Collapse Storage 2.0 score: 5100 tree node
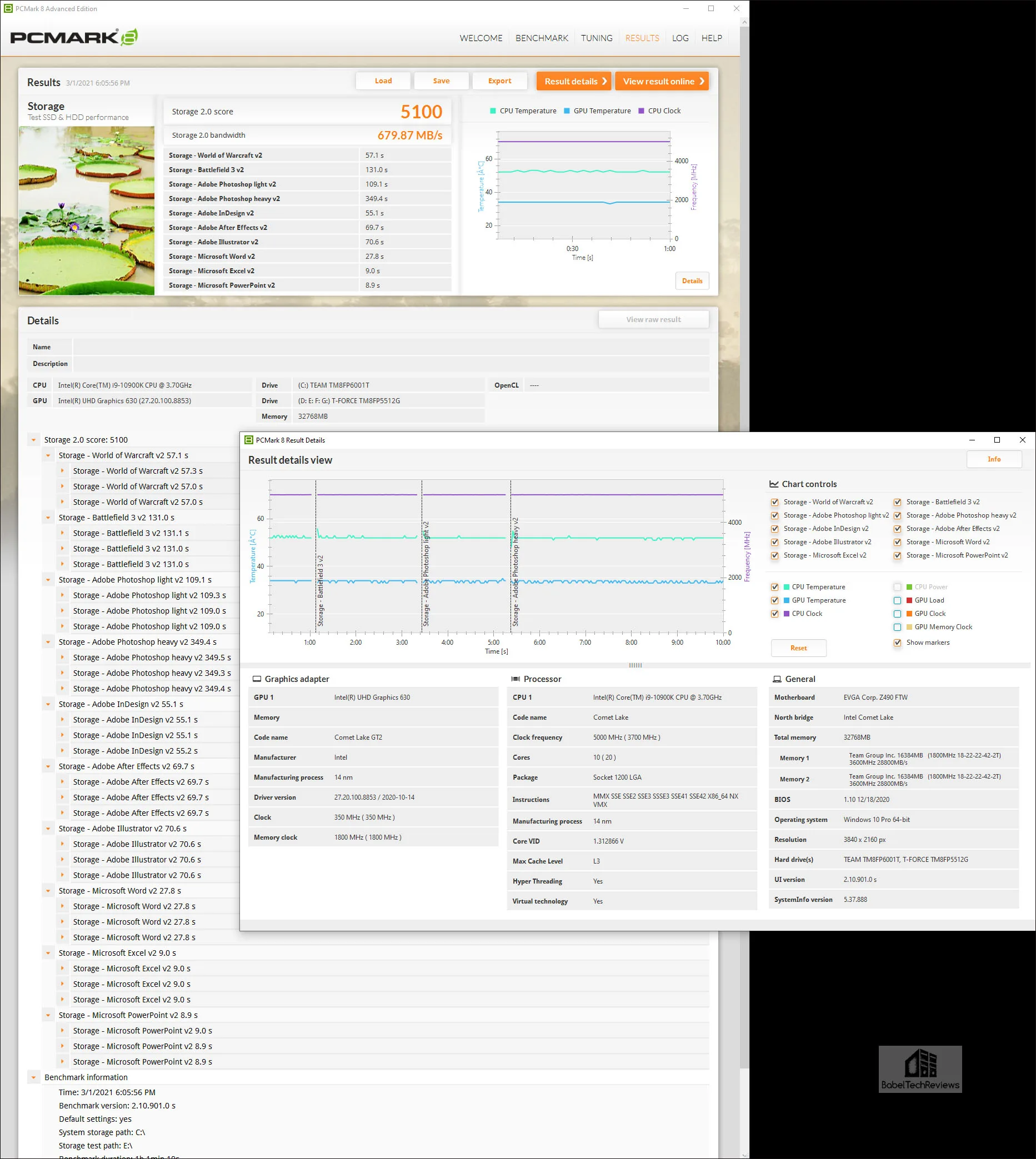 33,440
